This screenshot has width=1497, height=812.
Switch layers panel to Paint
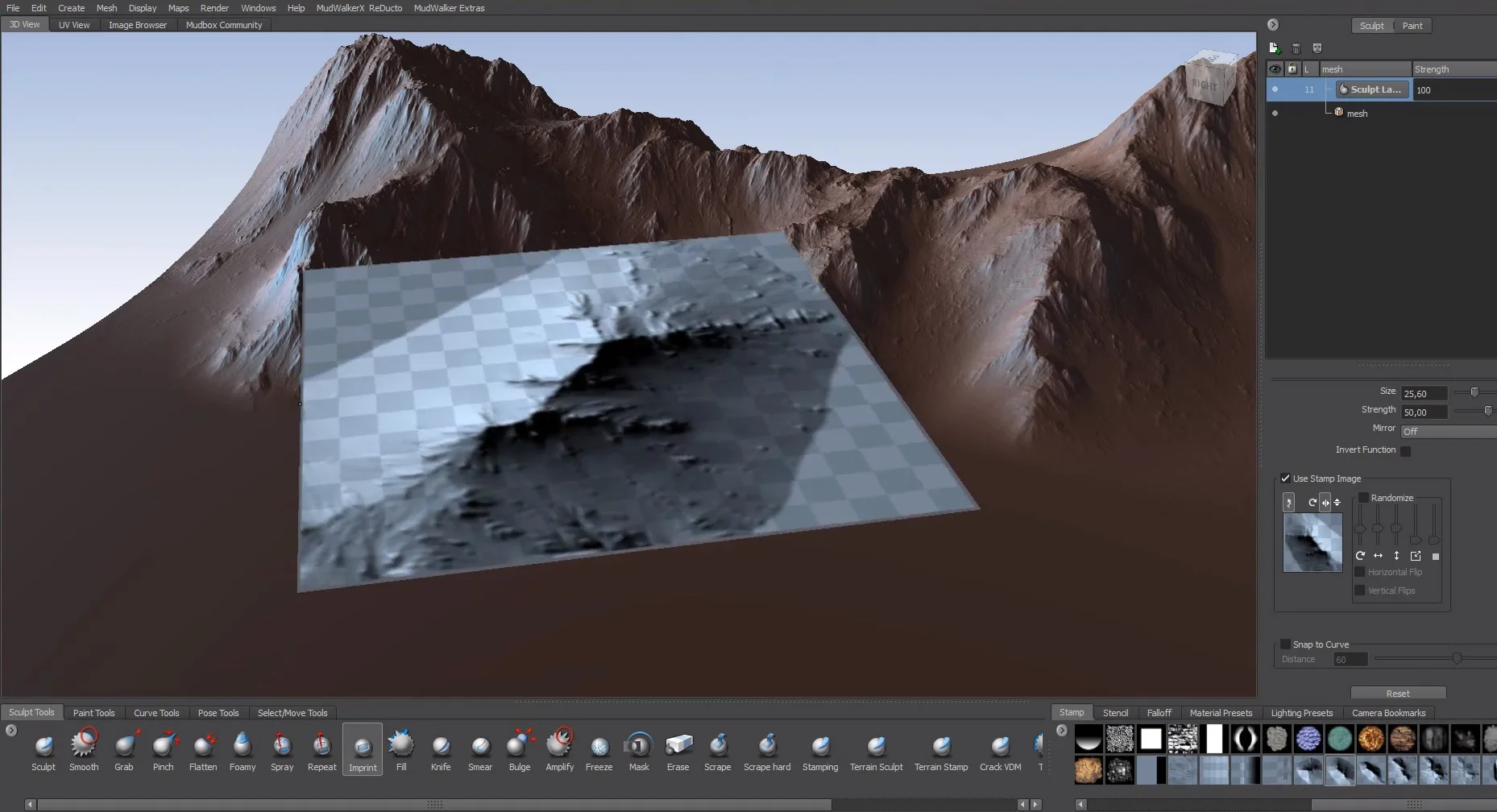coord(1412,26)
